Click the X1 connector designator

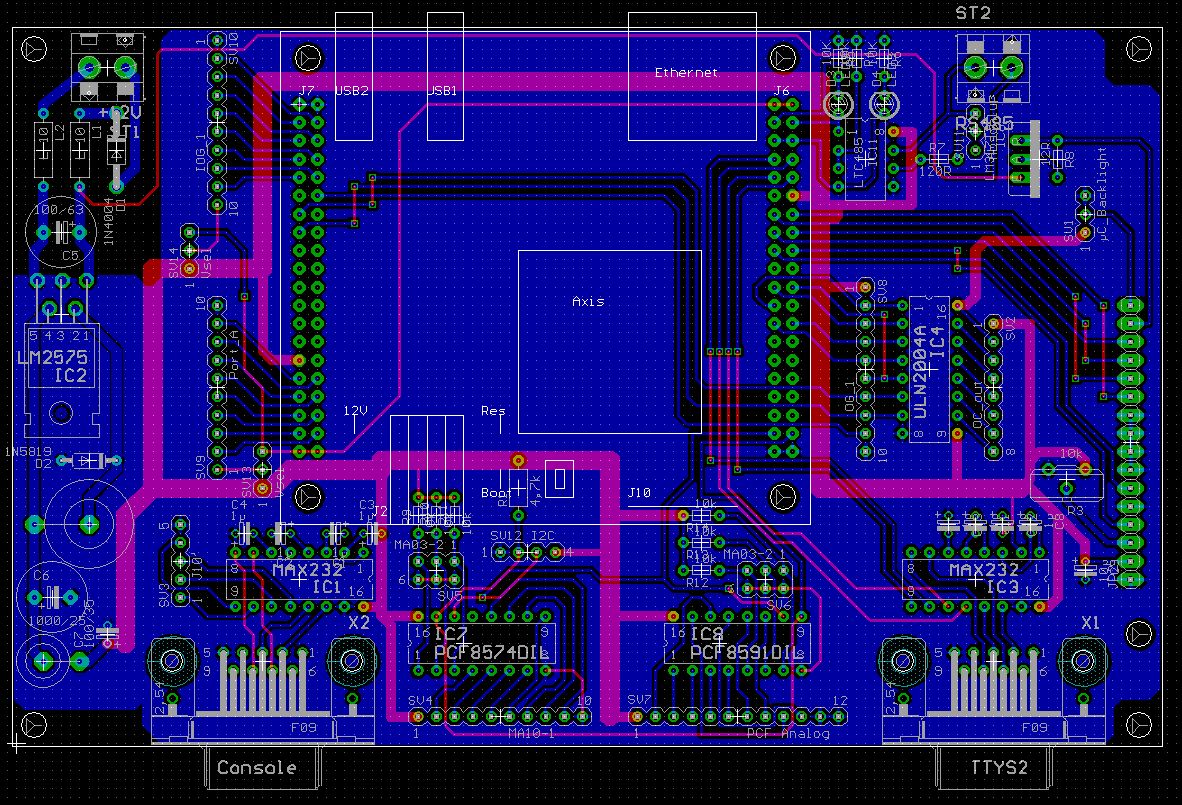(x=1091, y=623)
